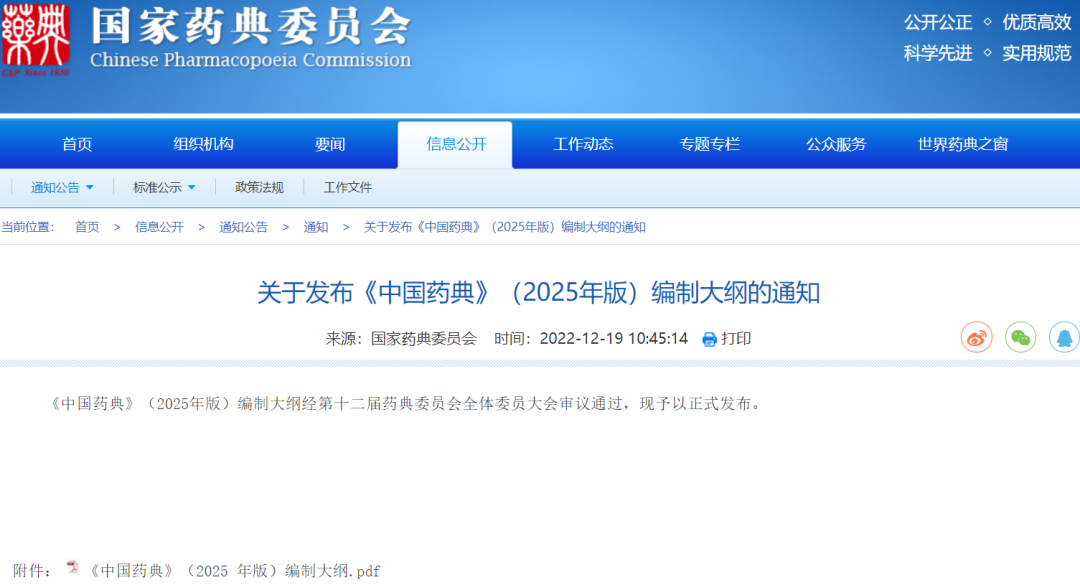Viewport: 1080px width, 585px height.
Task: Go to the 首页 navigation tab
Action: 76,144
